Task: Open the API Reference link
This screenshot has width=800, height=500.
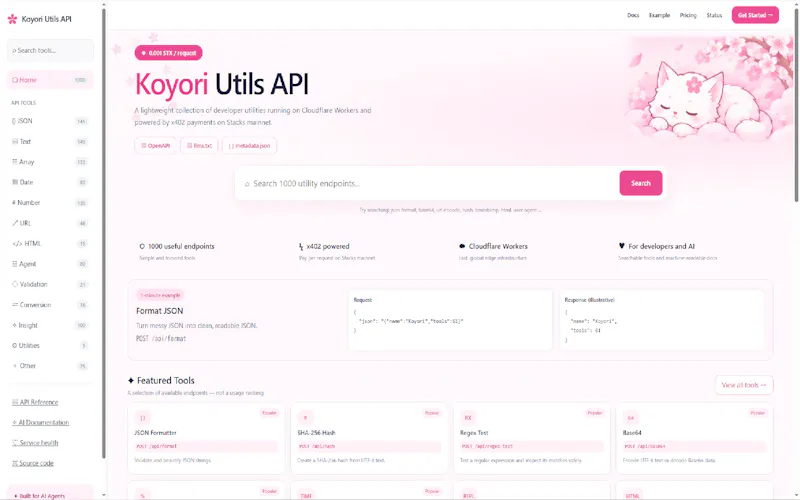Action: point(35,402)
